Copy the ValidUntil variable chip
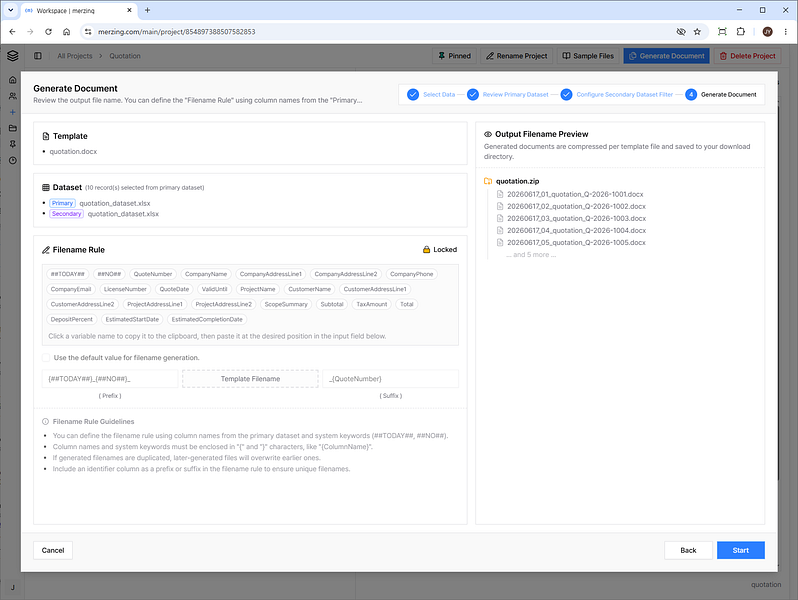This screenshot has height=600, width=798. (x=214, y=289)
